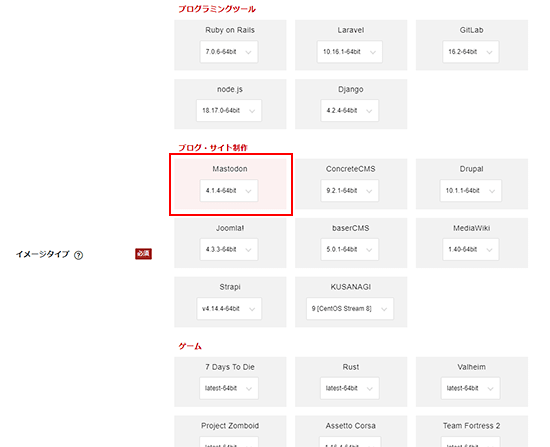Click the help icon beside イメージタイプ
Viewport: 550px width, 447px height.
(79, 255)
